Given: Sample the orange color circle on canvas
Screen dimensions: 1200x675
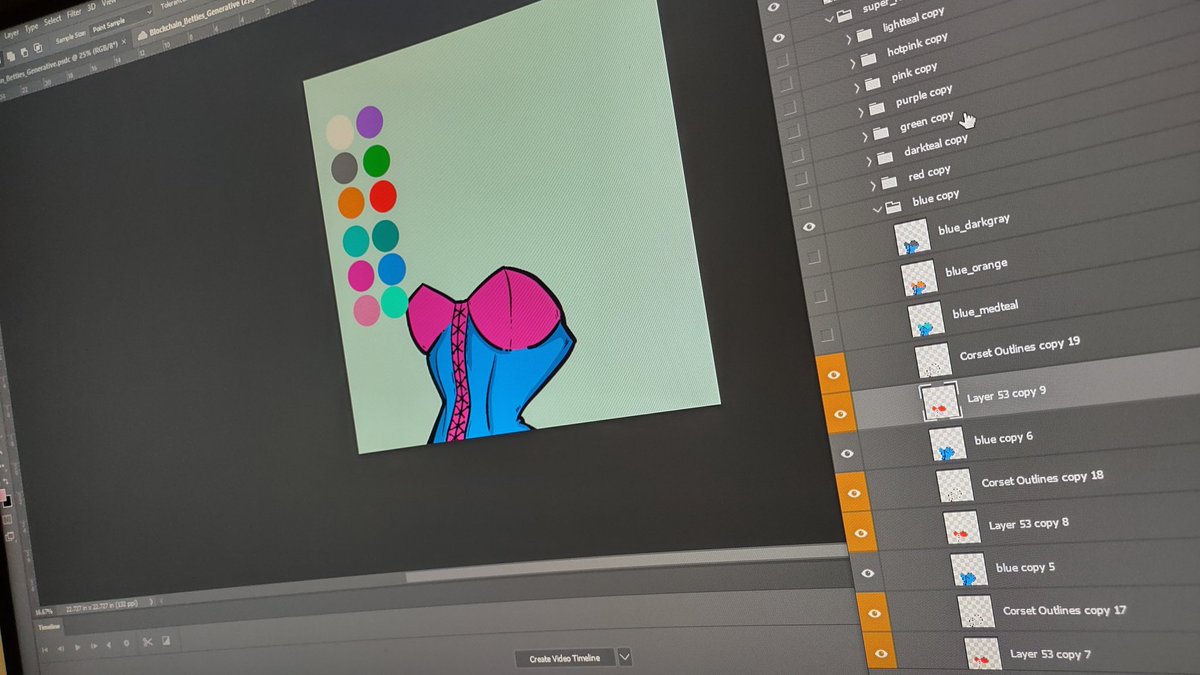Looking at the screenshot, I should (x=350, y=203).
